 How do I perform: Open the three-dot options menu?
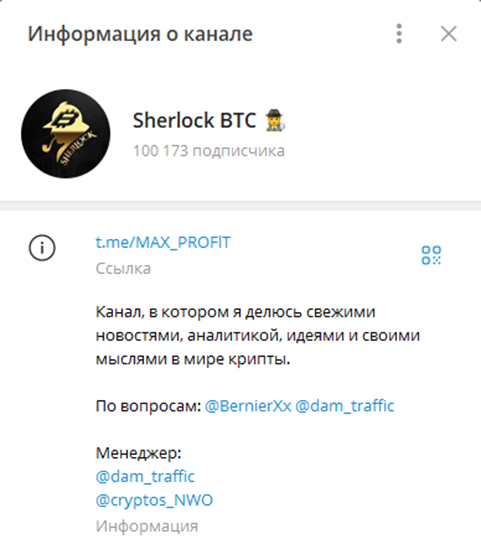click(399, 34)
